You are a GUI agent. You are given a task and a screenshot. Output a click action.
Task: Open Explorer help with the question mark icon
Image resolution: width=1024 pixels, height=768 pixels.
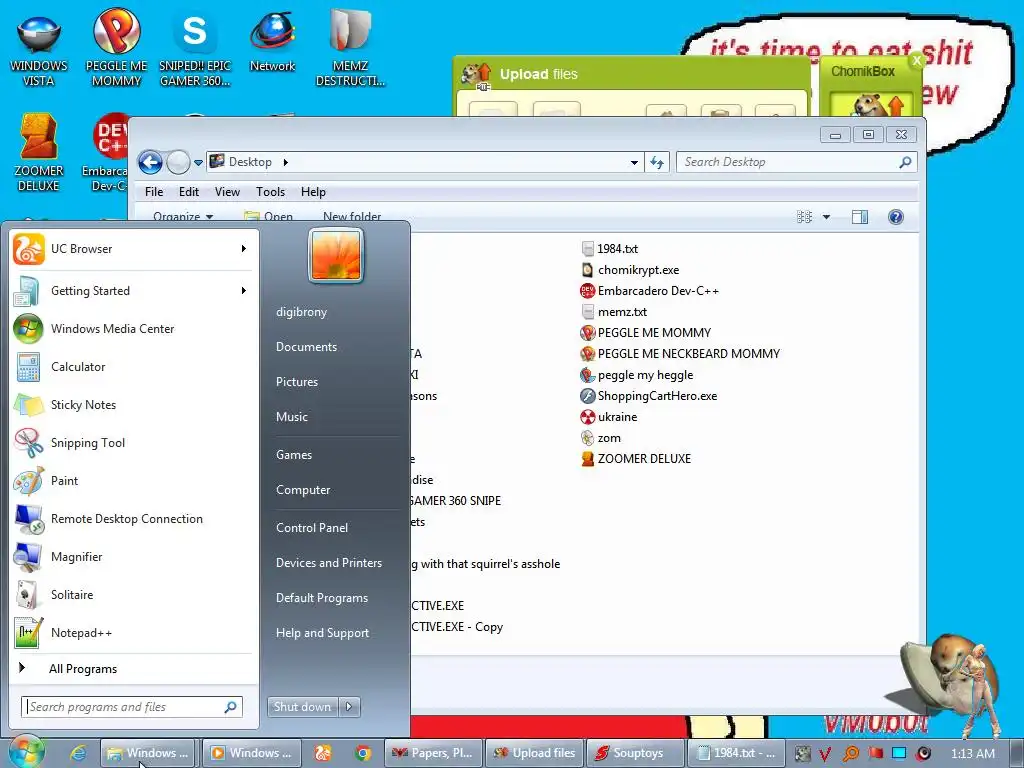pyautogui.click(x=895, y=217)
